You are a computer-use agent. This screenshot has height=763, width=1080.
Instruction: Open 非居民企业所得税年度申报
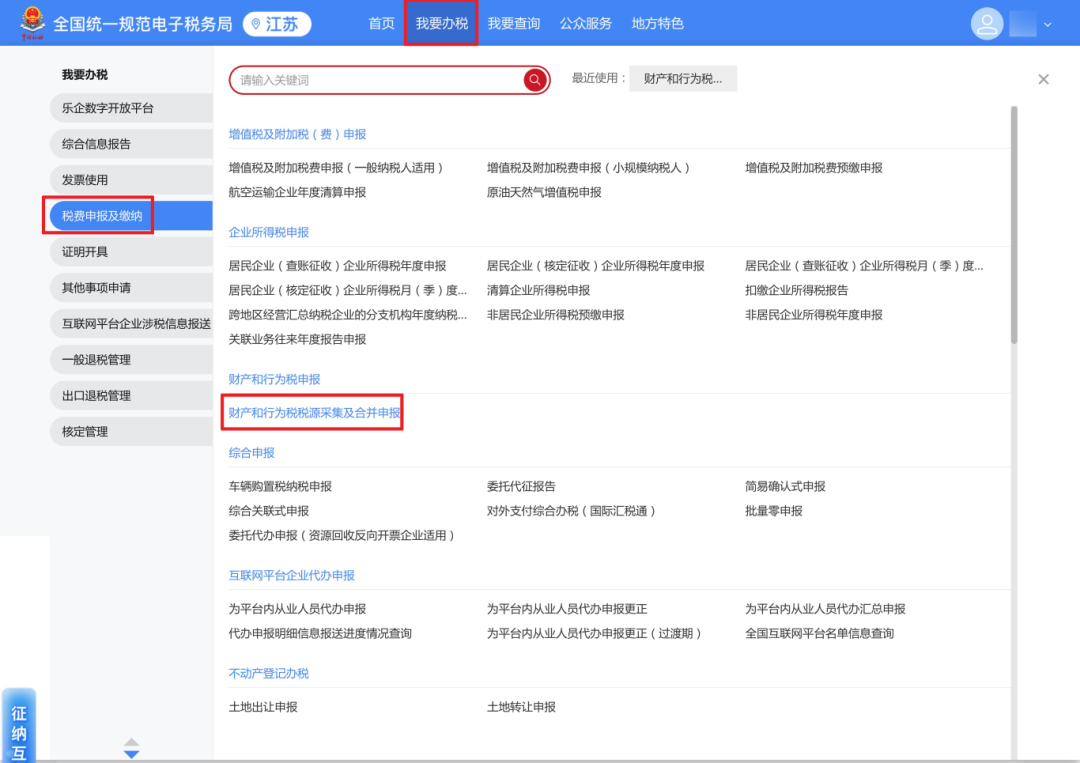click(x=813, y=315)
